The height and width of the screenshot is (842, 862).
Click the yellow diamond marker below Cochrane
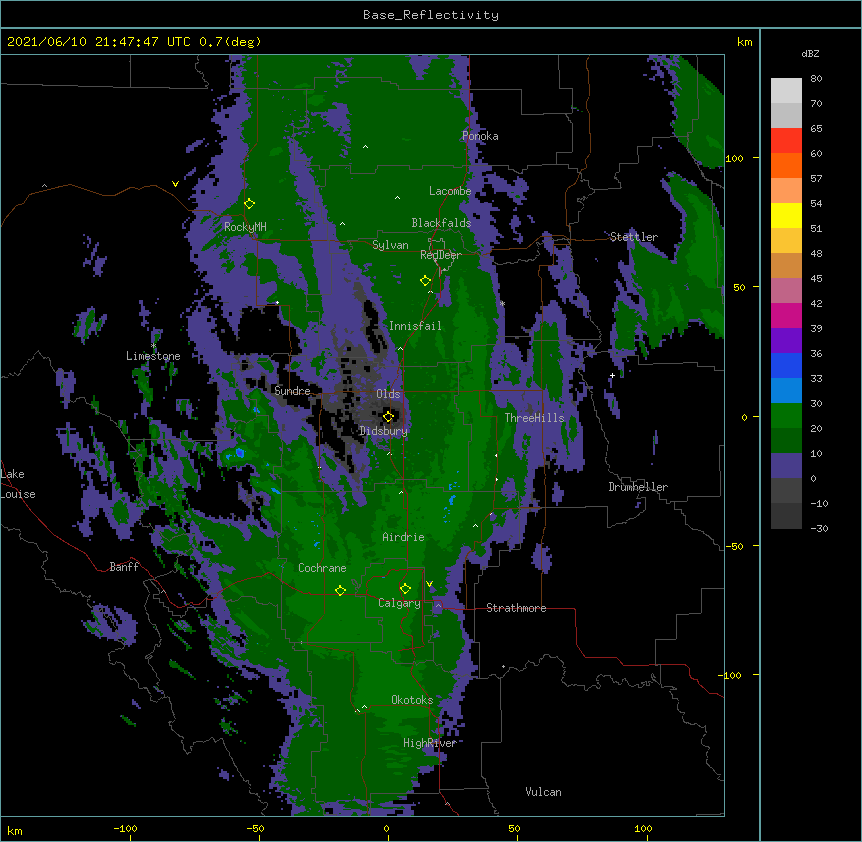(x=340, y=591)
